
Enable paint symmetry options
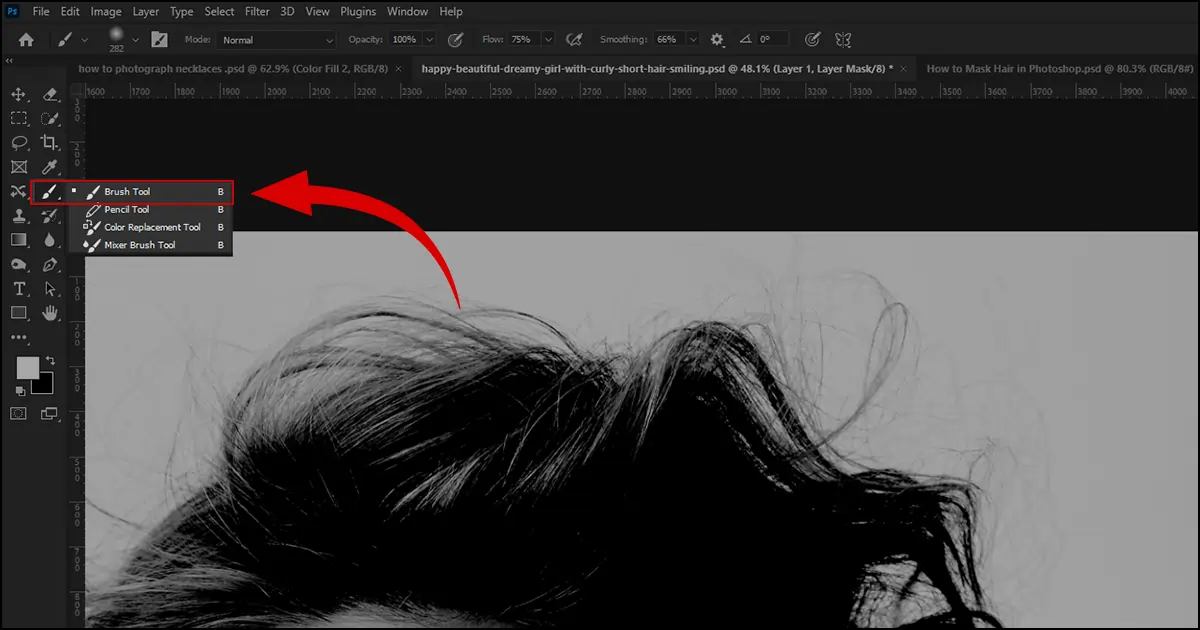[x=843, y=38]
